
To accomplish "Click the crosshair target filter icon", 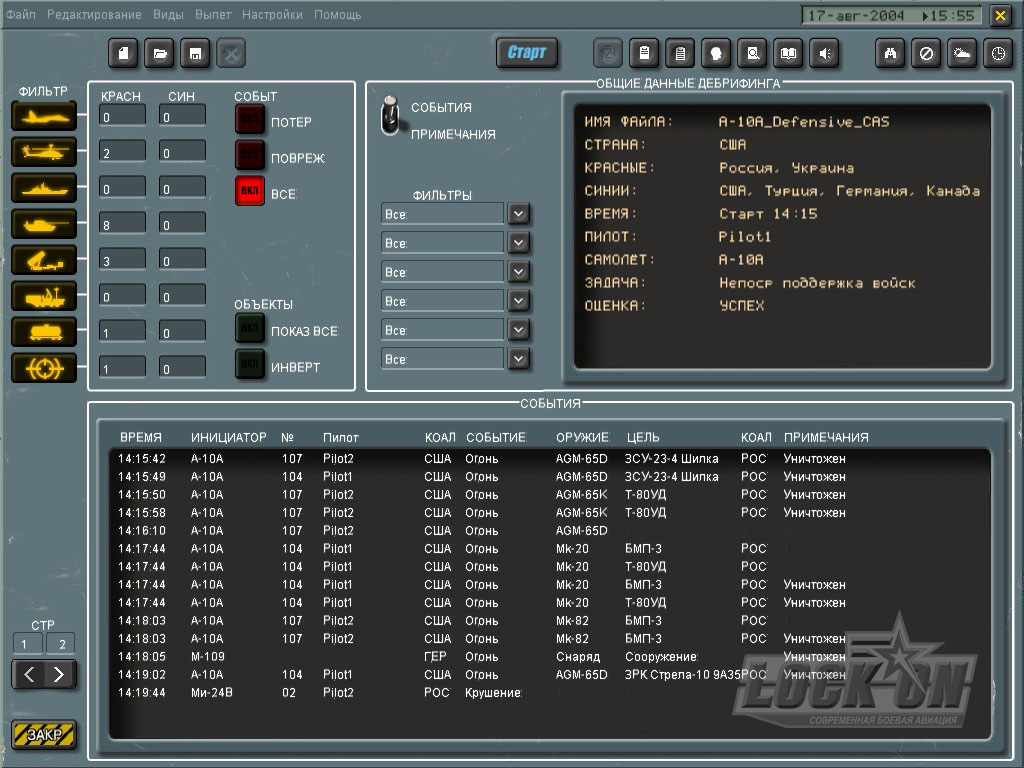I will (44, 368).
